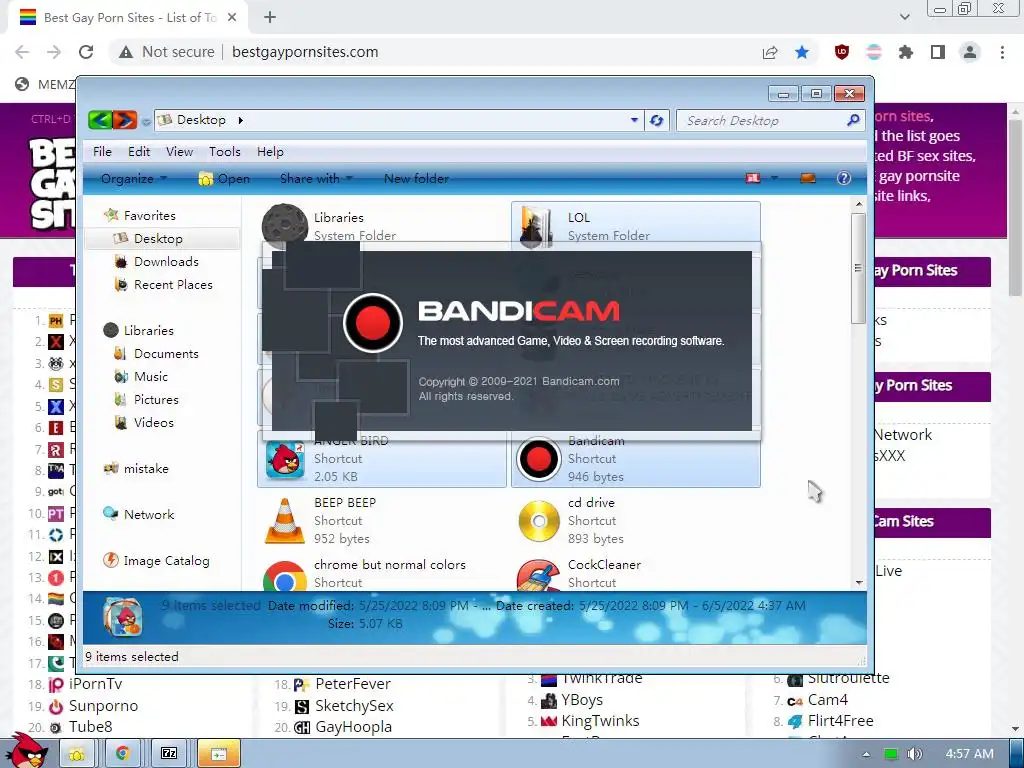Open the view options dropdown arrow
The height and width of the screenshot is (768, 1024).
pos(775,178)
